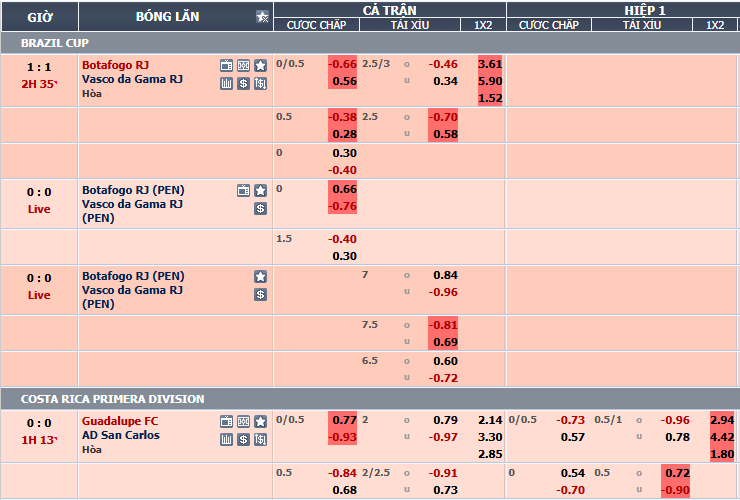Image resolution: width=740 pixels, height=500 pixels.
Task: Open statistics chart icon for Botafogo RJ match
Action: pyautogui.click(x=227, y=84)
